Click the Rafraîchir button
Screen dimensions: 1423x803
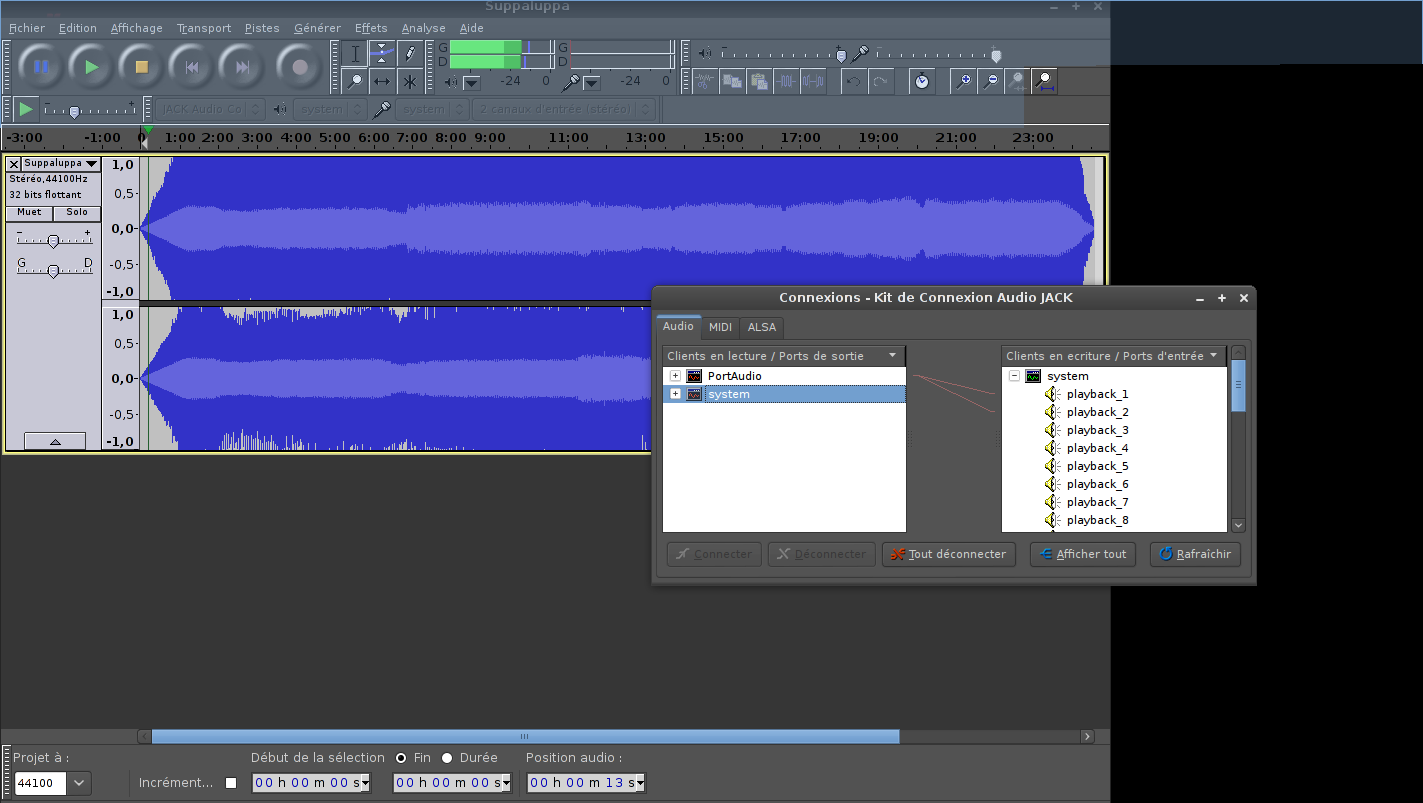click(1195, 554)
